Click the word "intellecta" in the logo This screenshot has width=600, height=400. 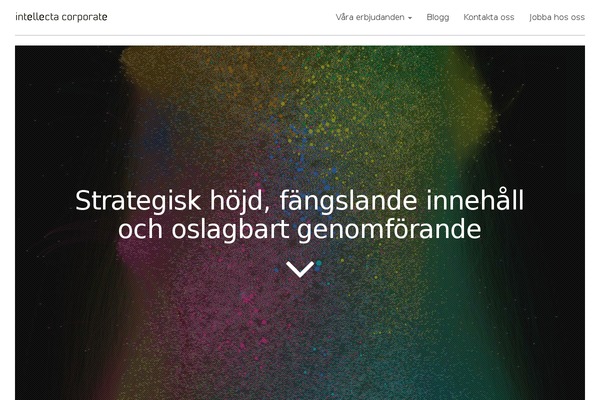[x=37, y=17]
